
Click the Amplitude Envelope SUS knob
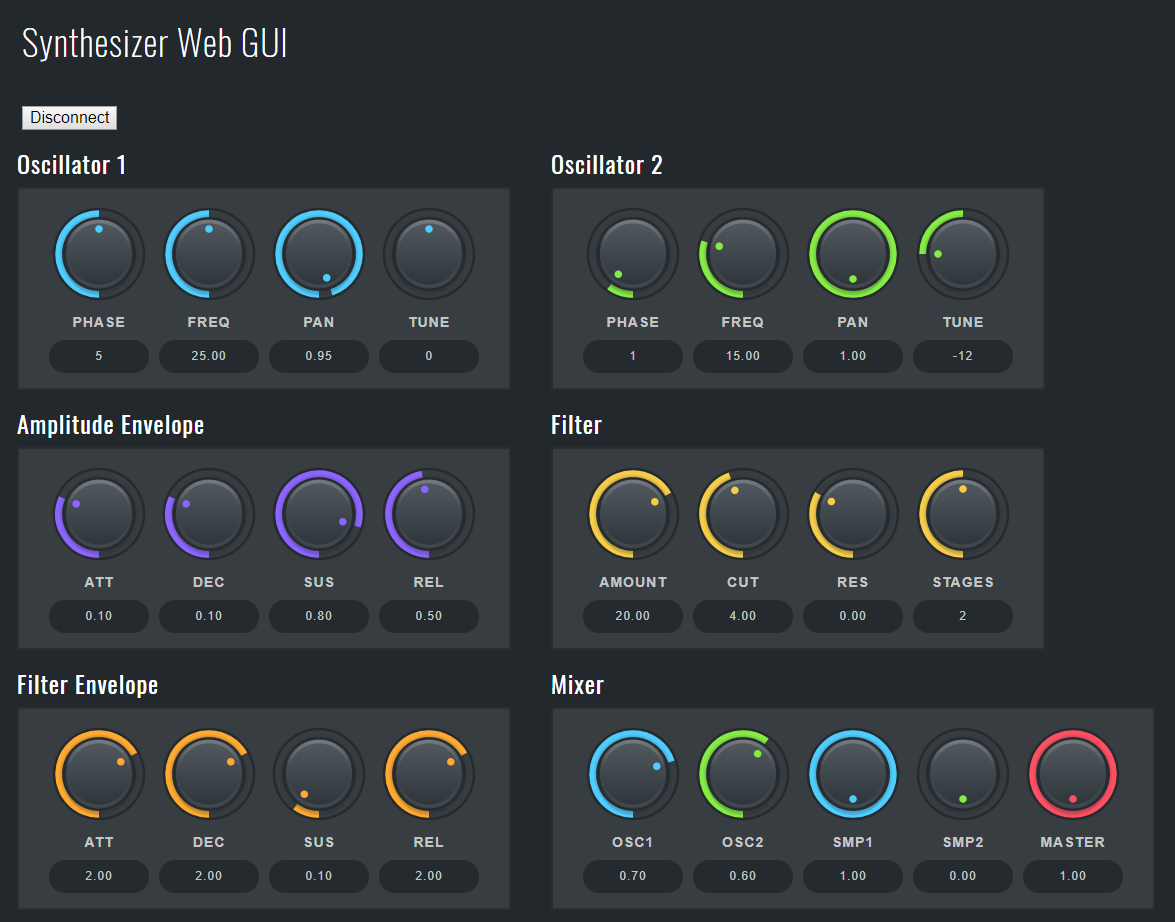click(319, 514)
